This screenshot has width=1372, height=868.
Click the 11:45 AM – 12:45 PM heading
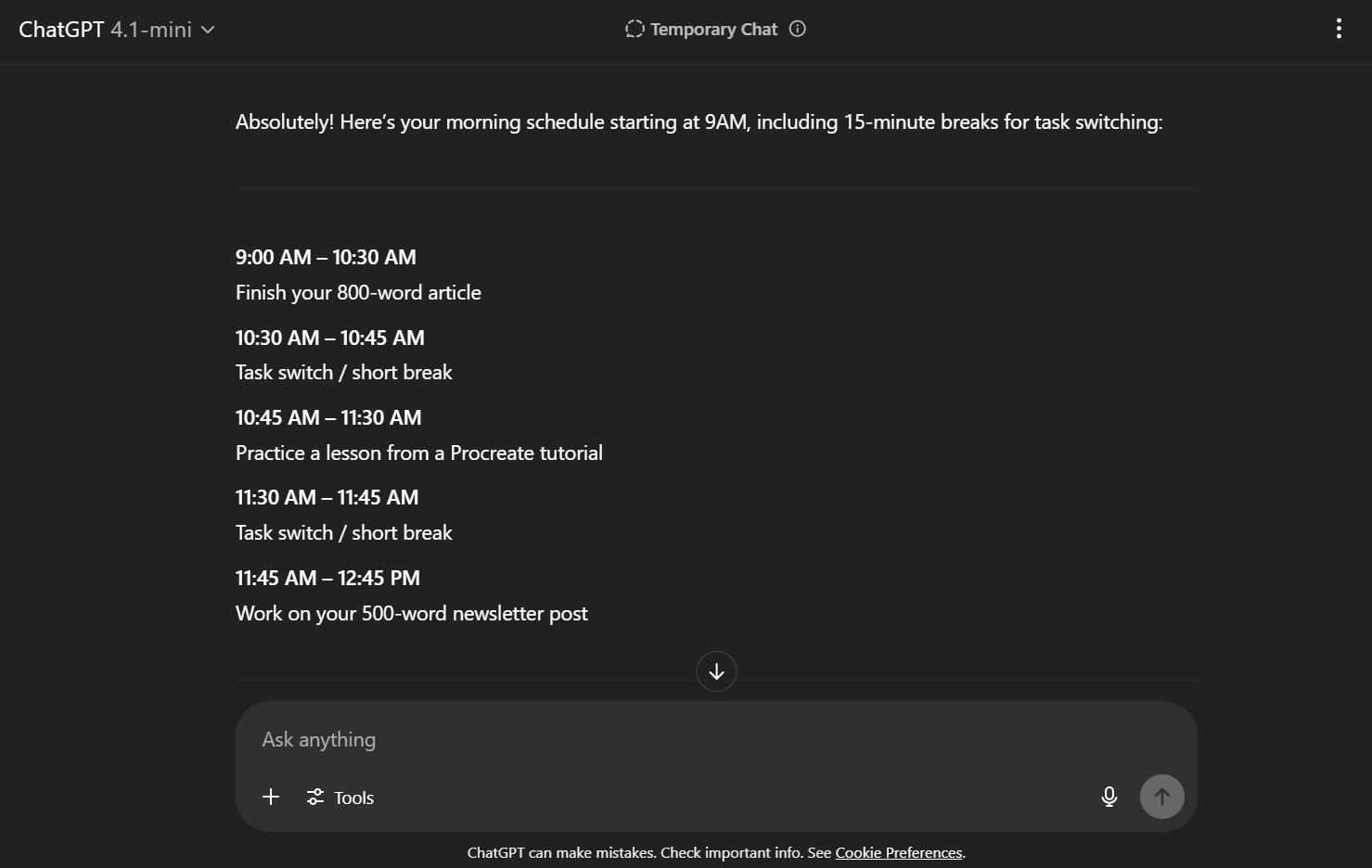(327, 578)
